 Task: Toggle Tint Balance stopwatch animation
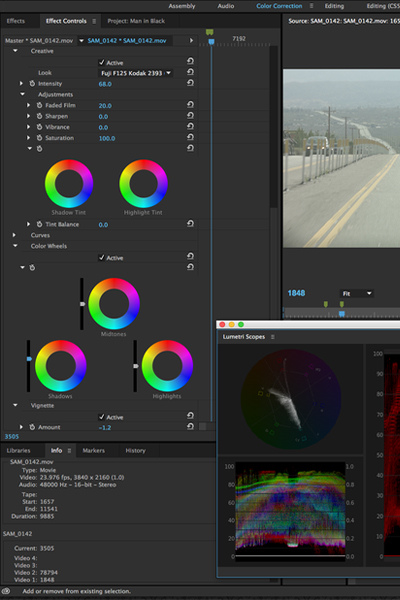click(x=39, y=224)
